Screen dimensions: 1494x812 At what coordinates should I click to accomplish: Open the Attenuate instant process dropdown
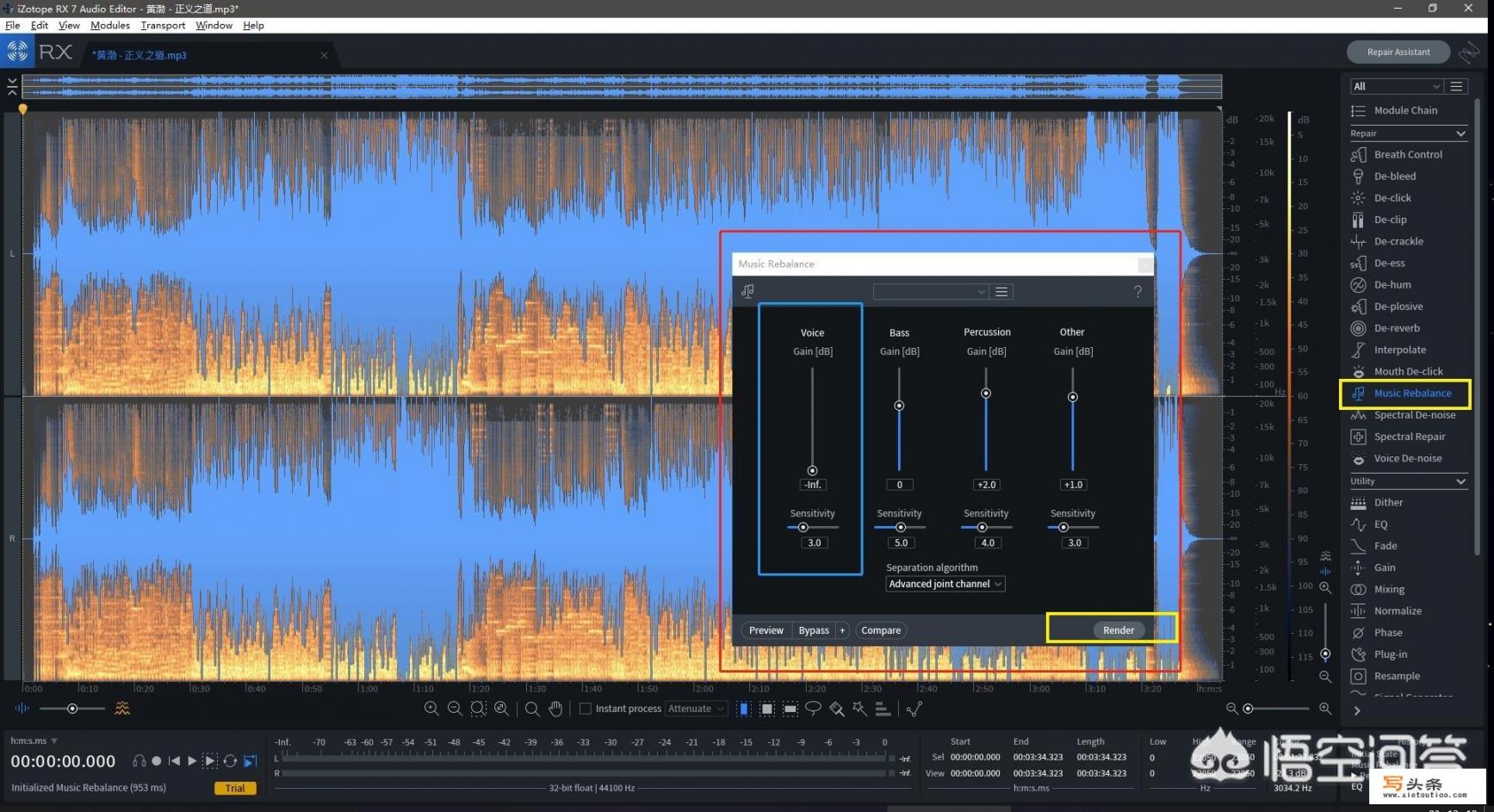(x=697, y=709)
